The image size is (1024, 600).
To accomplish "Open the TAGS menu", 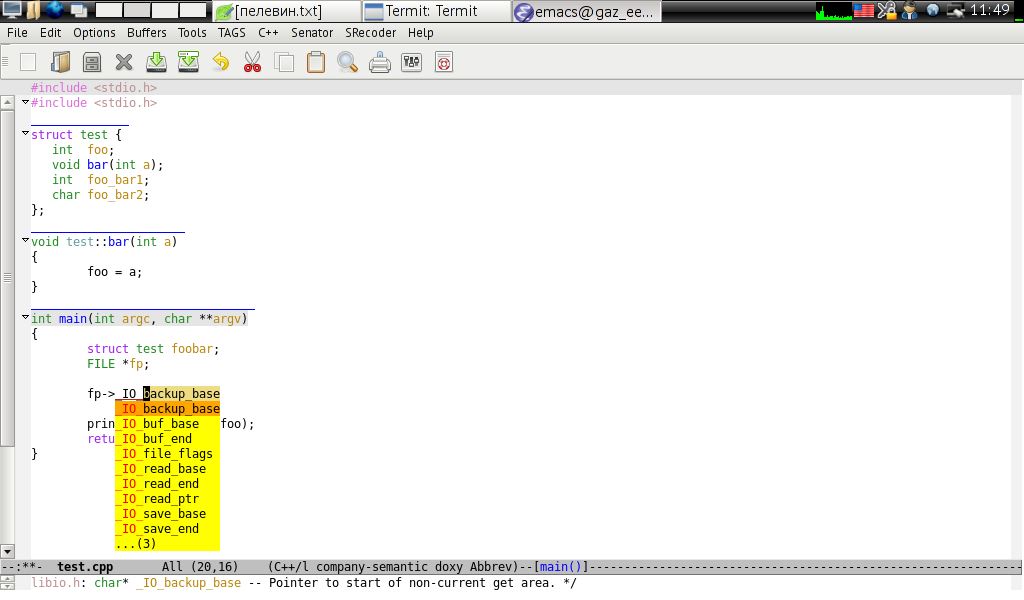I will (x=232, y=33).
